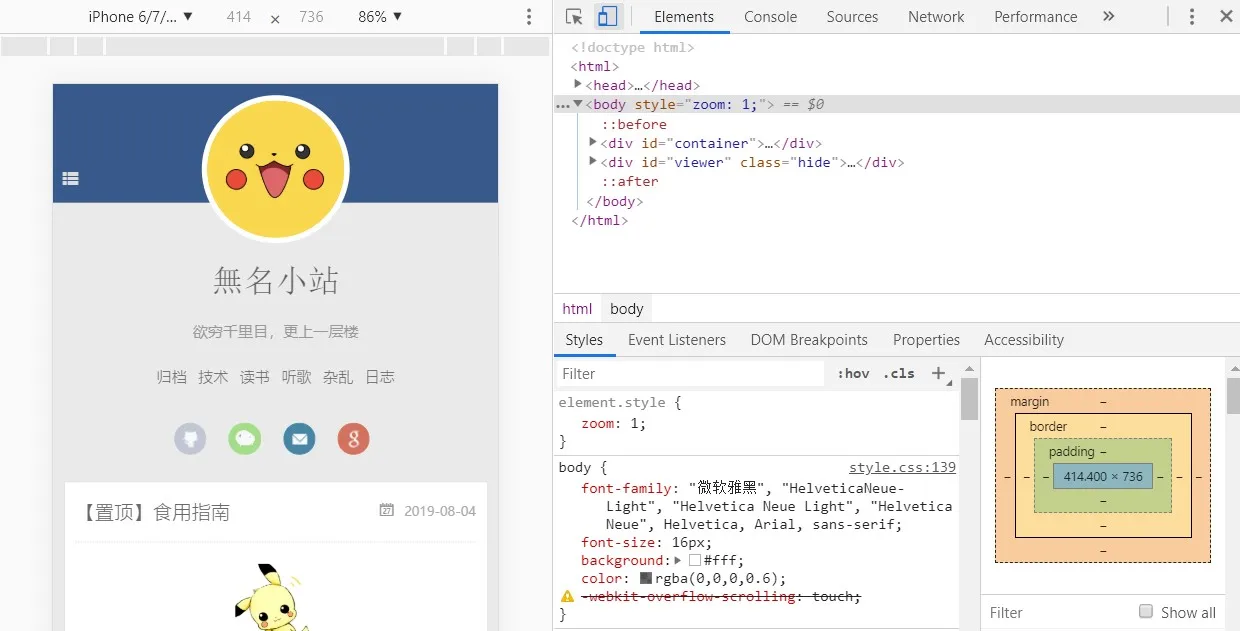1240x631 pixels.
Task: Open the 技术 navigation link
Action: (213, 377)
